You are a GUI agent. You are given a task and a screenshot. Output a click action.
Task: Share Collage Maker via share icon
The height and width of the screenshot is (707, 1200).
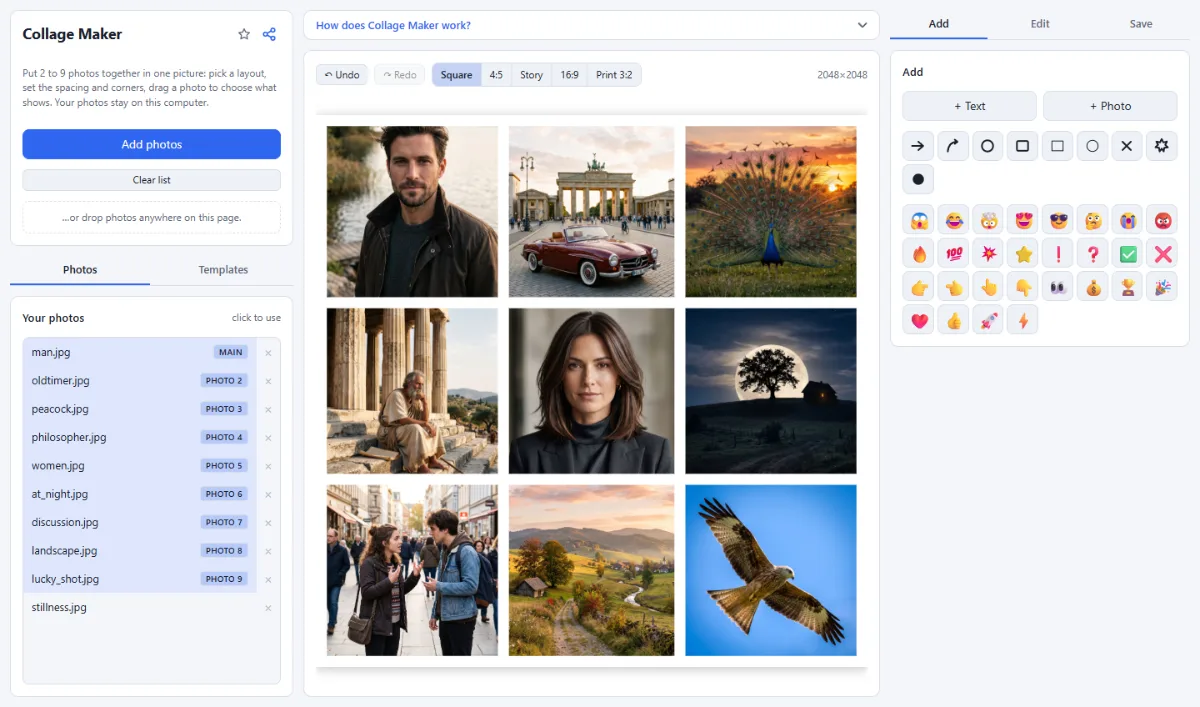click(x=269, y=34)
